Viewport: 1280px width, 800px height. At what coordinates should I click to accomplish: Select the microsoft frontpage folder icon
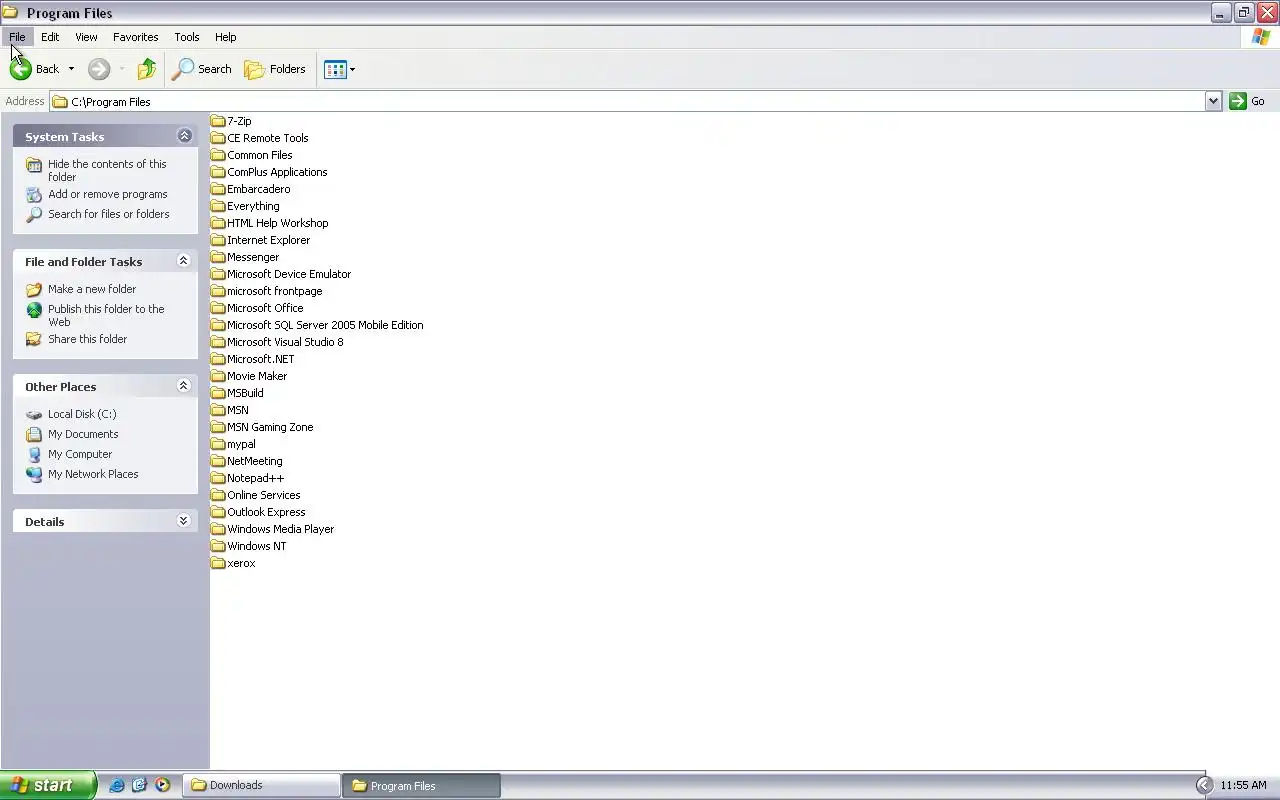[218, 291]
